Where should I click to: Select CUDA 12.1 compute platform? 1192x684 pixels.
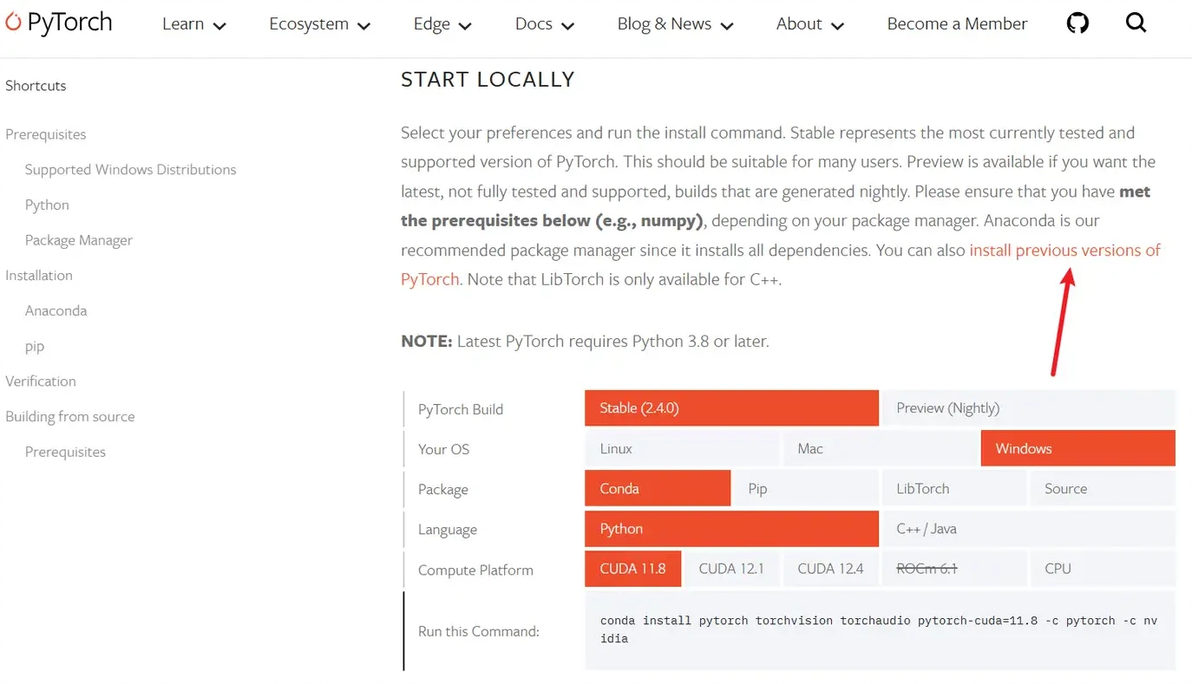click(x=731, y=569)
